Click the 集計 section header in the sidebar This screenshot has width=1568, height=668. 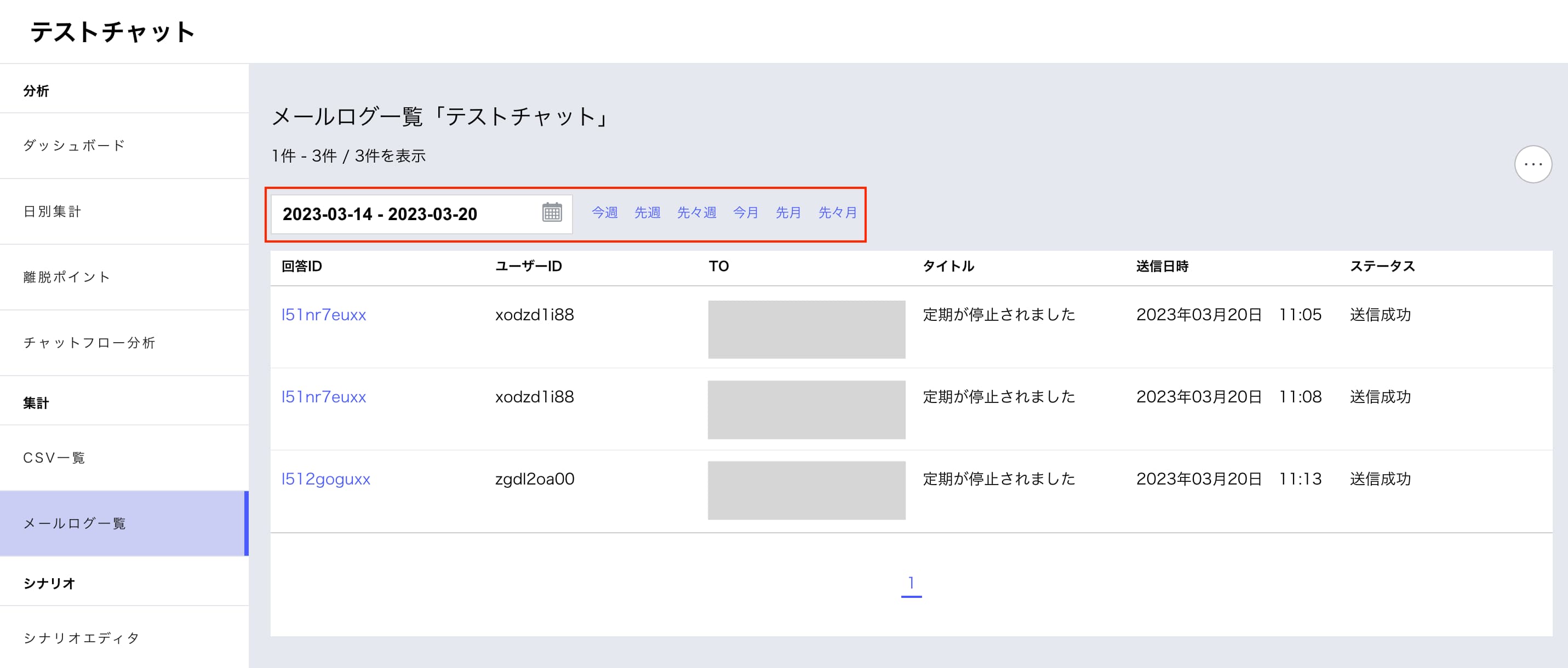36,404
